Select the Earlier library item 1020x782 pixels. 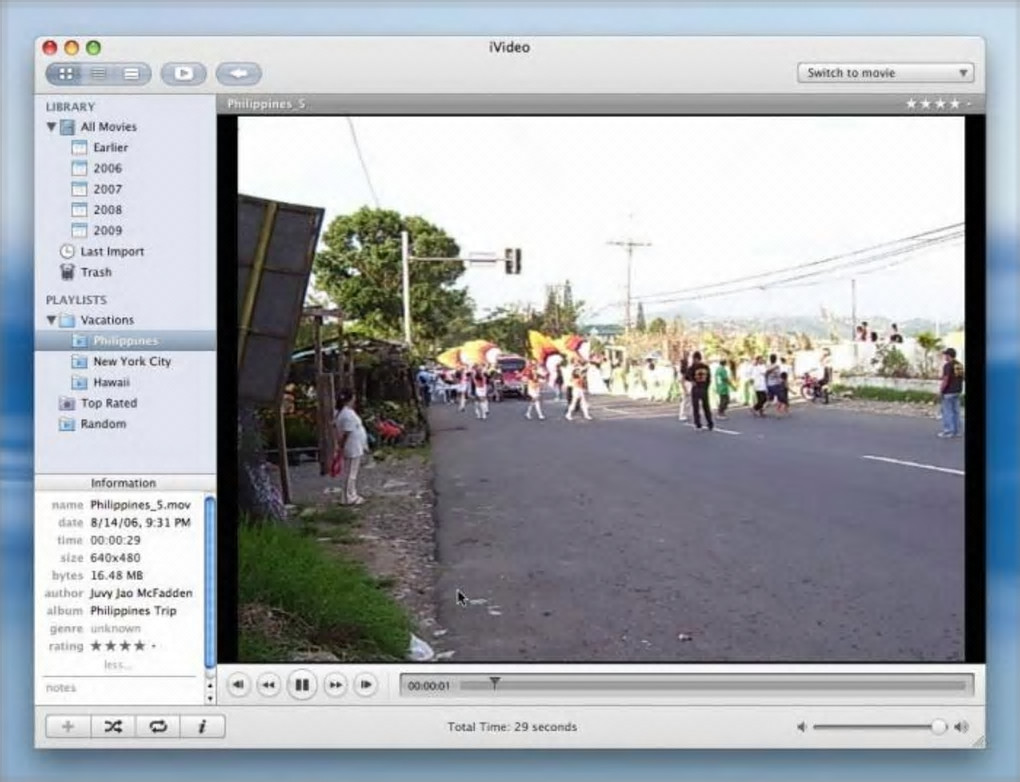(111, 148)
